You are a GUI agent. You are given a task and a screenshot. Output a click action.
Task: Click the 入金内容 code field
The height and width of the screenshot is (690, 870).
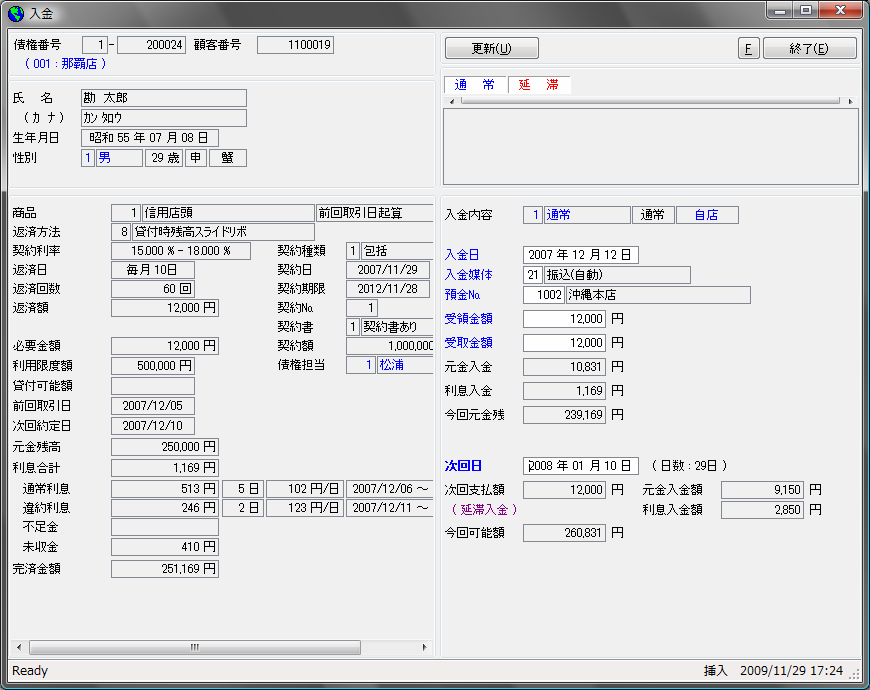(x=533, y=215)
